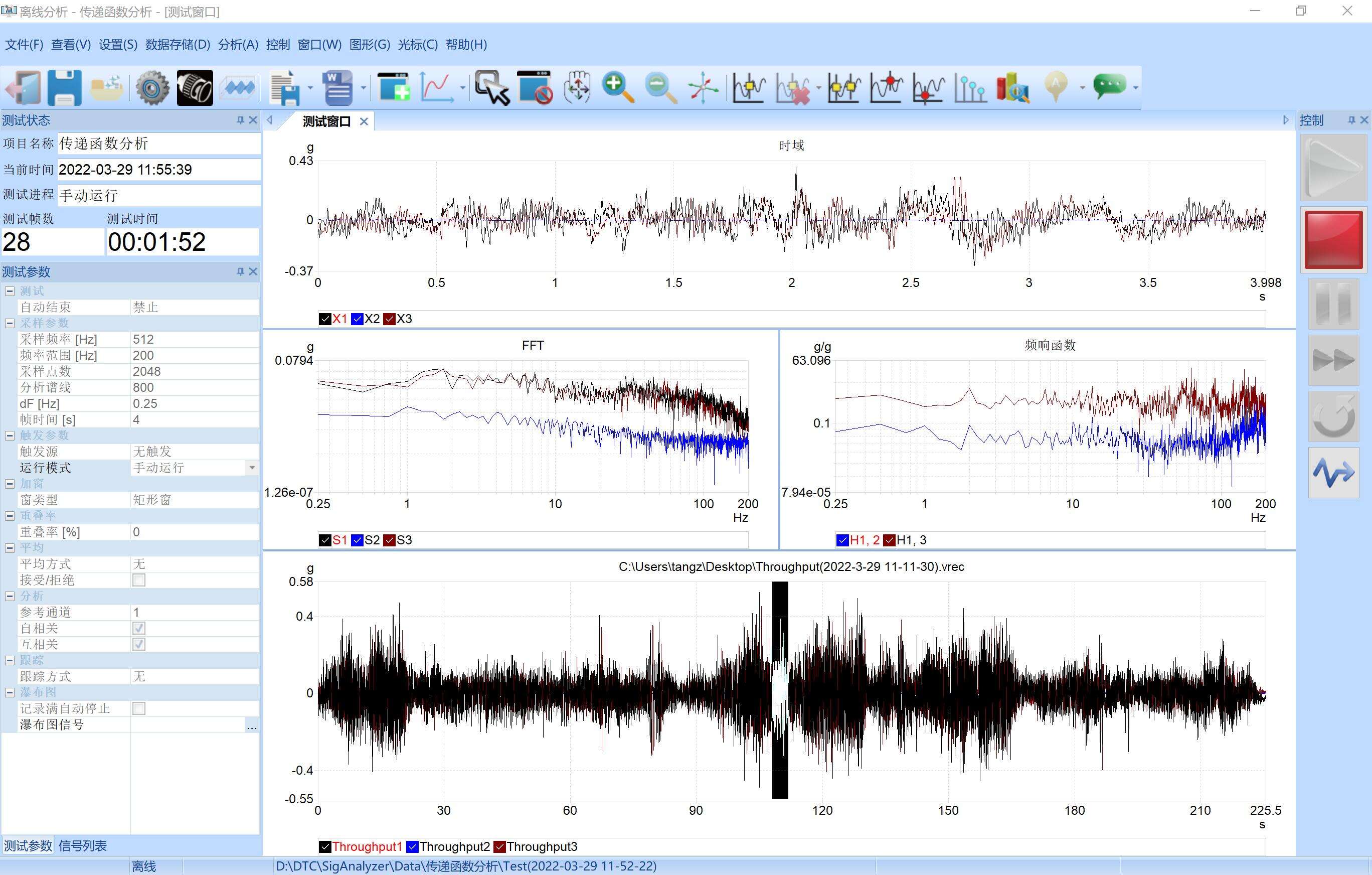
Task: Switch to the 信号列表 tab
Action: click(x=83, y=846)
